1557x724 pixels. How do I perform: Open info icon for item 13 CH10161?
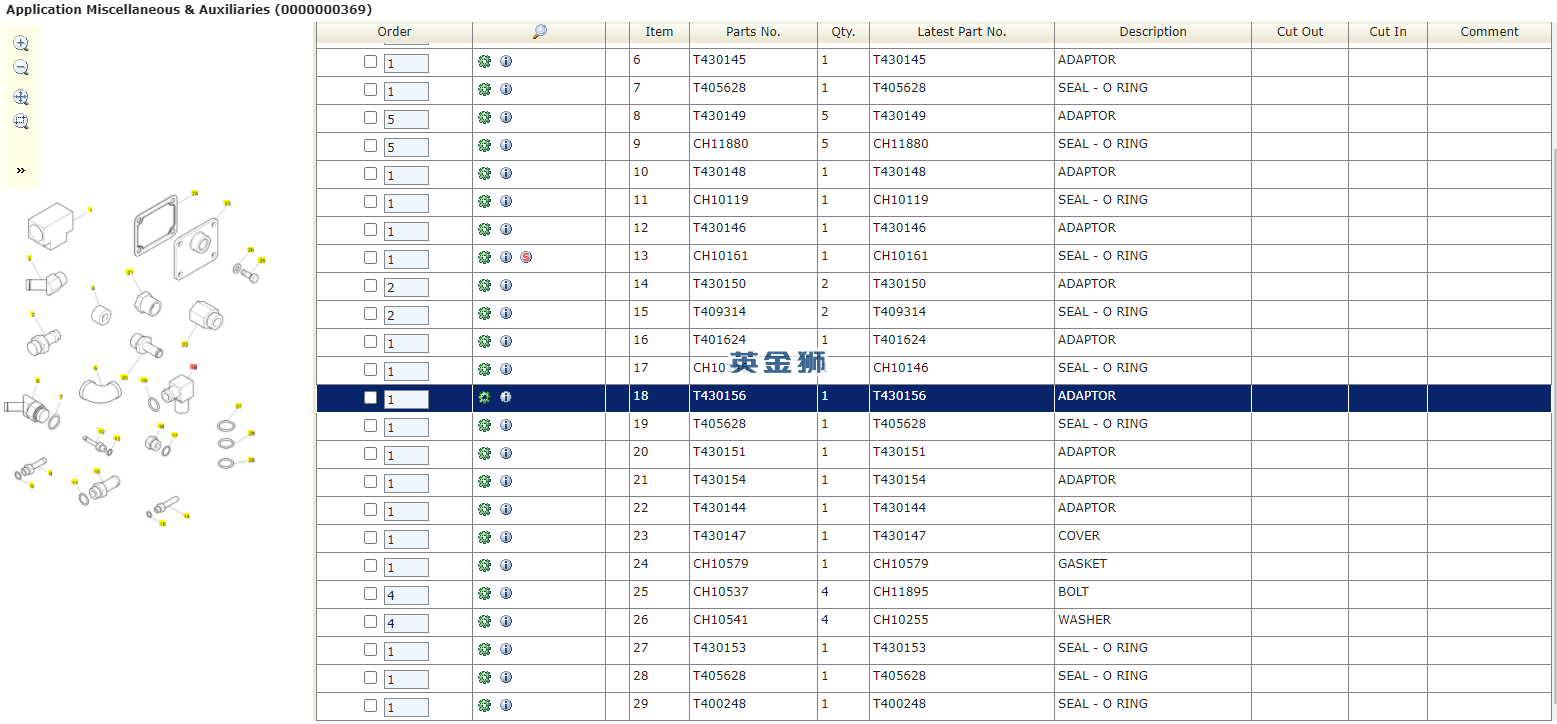point(506,257)
